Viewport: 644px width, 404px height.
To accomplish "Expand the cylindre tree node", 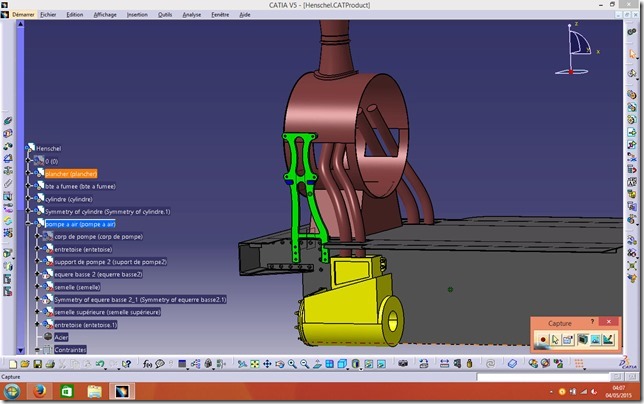I will 28,199.
